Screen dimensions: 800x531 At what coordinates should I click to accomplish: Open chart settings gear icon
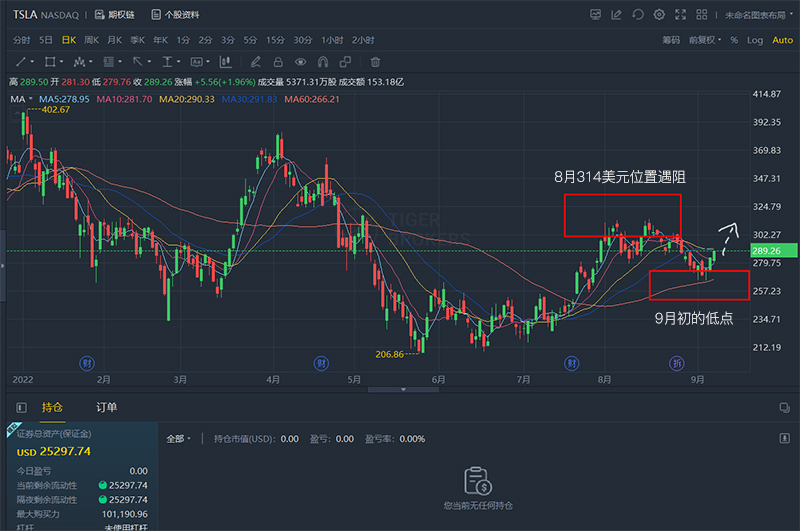659,15
